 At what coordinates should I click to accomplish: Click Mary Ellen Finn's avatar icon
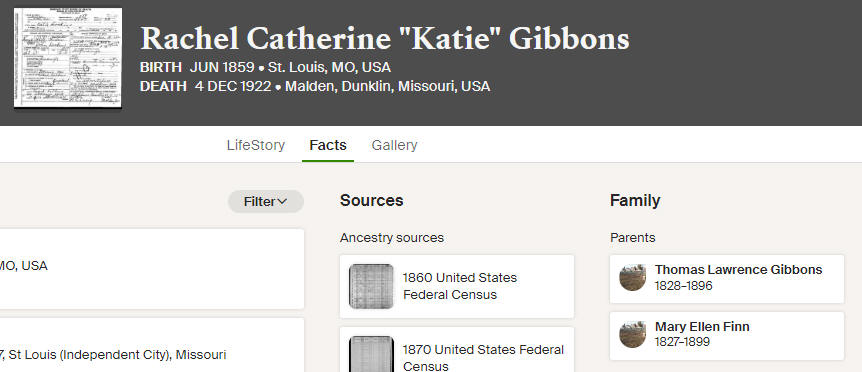[x=632, y=335]
